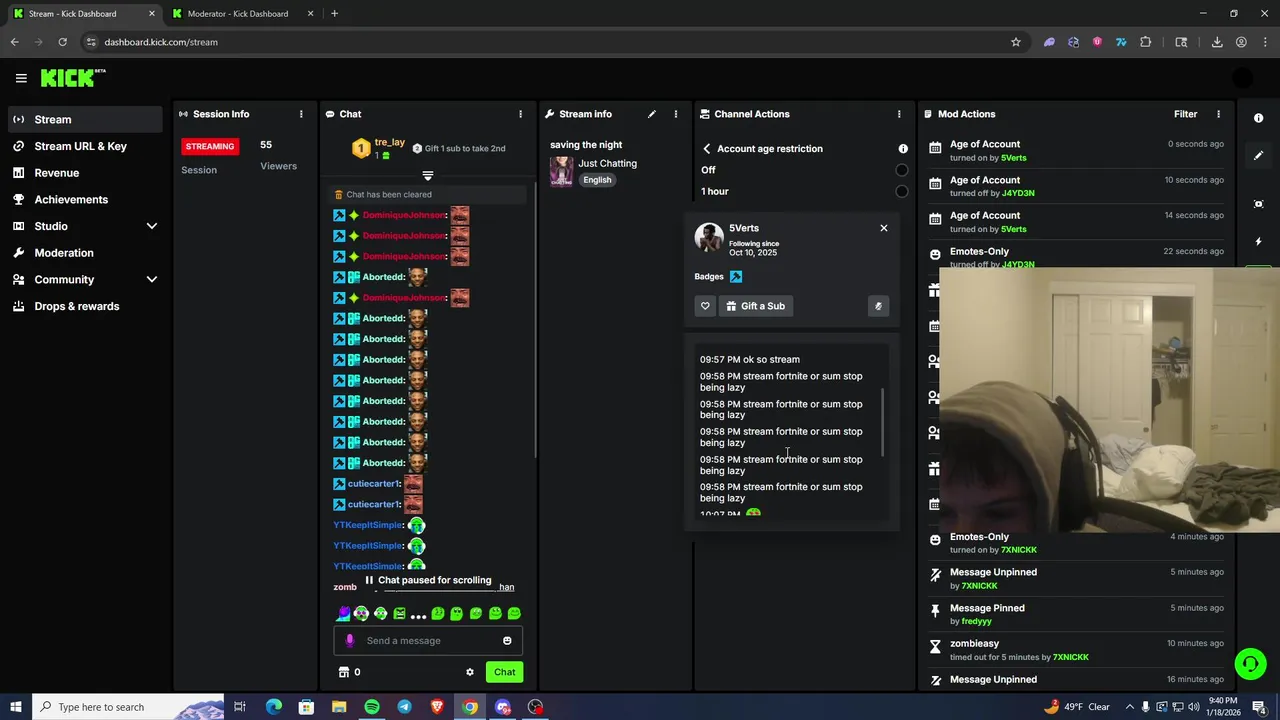Open Mod Actions panel options menu

(x=1218, y=114)
